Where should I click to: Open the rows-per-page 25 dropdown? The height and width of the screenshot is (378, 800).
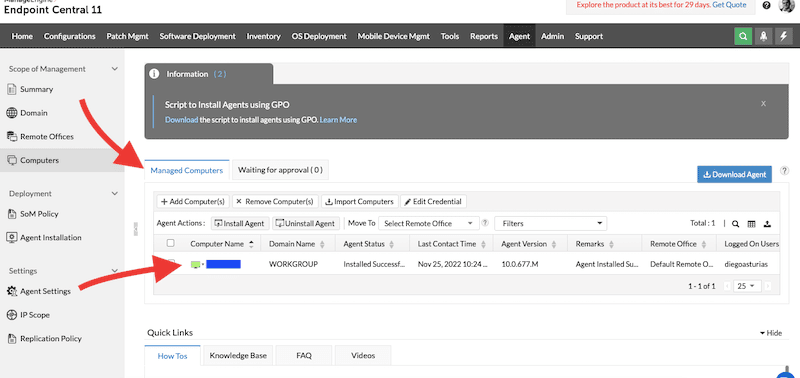747,286
